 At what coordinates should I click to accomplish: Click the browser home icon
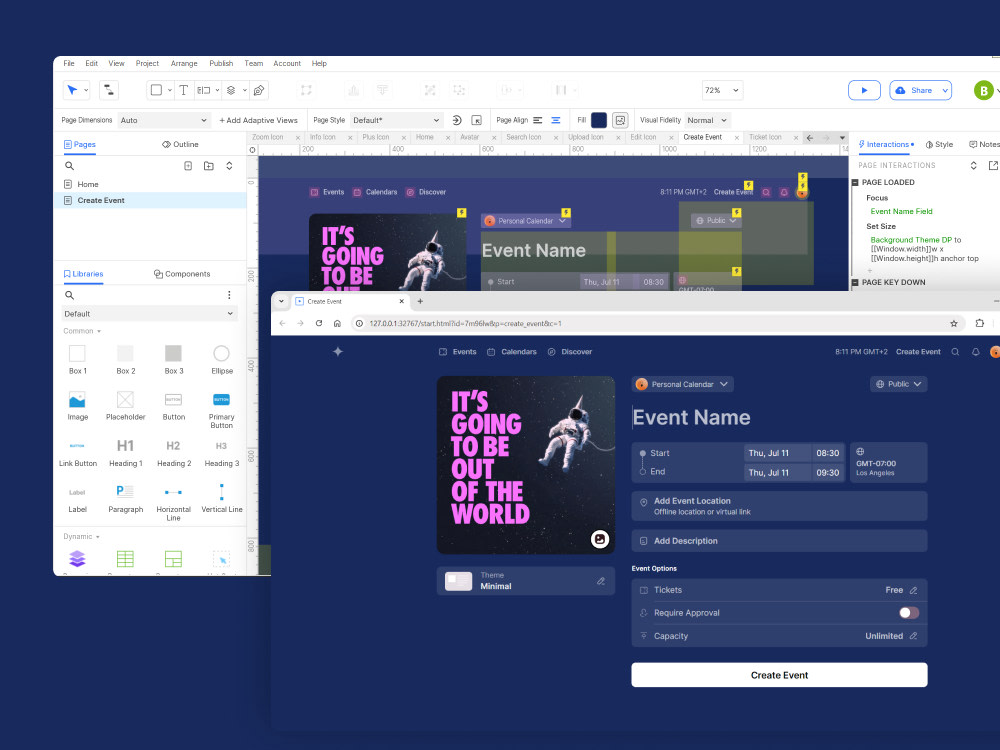[x=337, y=323]
